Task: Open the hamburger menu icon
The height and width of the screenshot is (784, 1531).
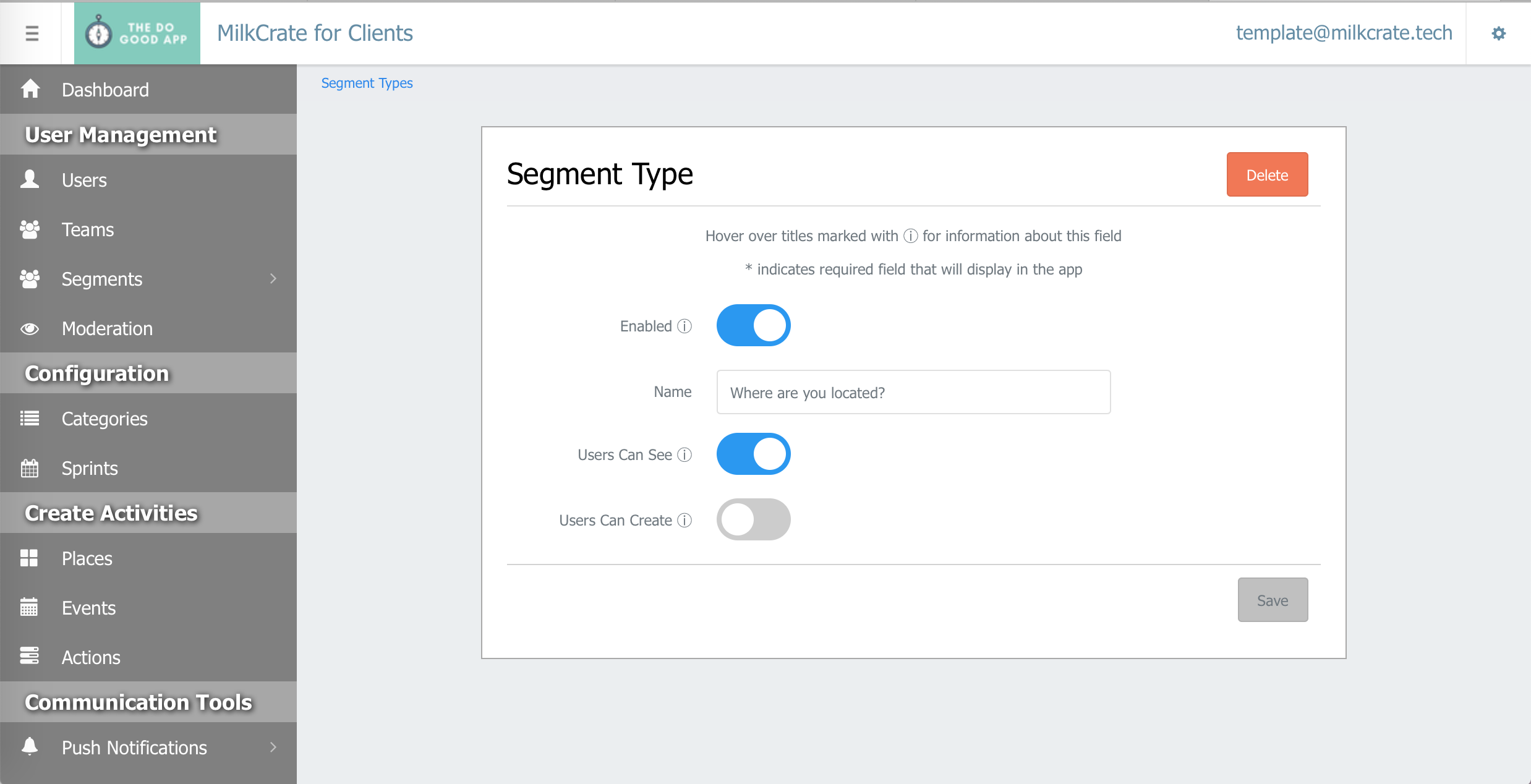Action: (x=32, y=33)
